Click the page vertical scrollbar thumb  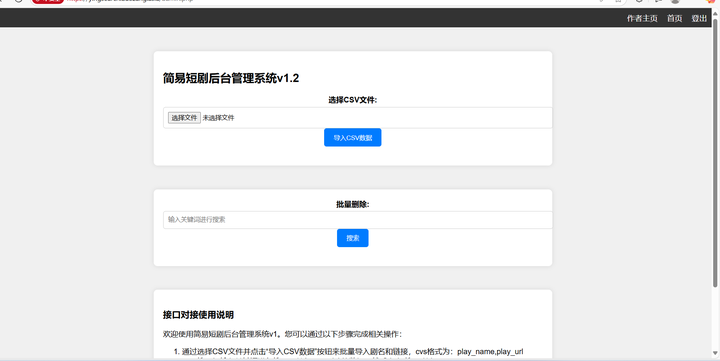(715, 152)
